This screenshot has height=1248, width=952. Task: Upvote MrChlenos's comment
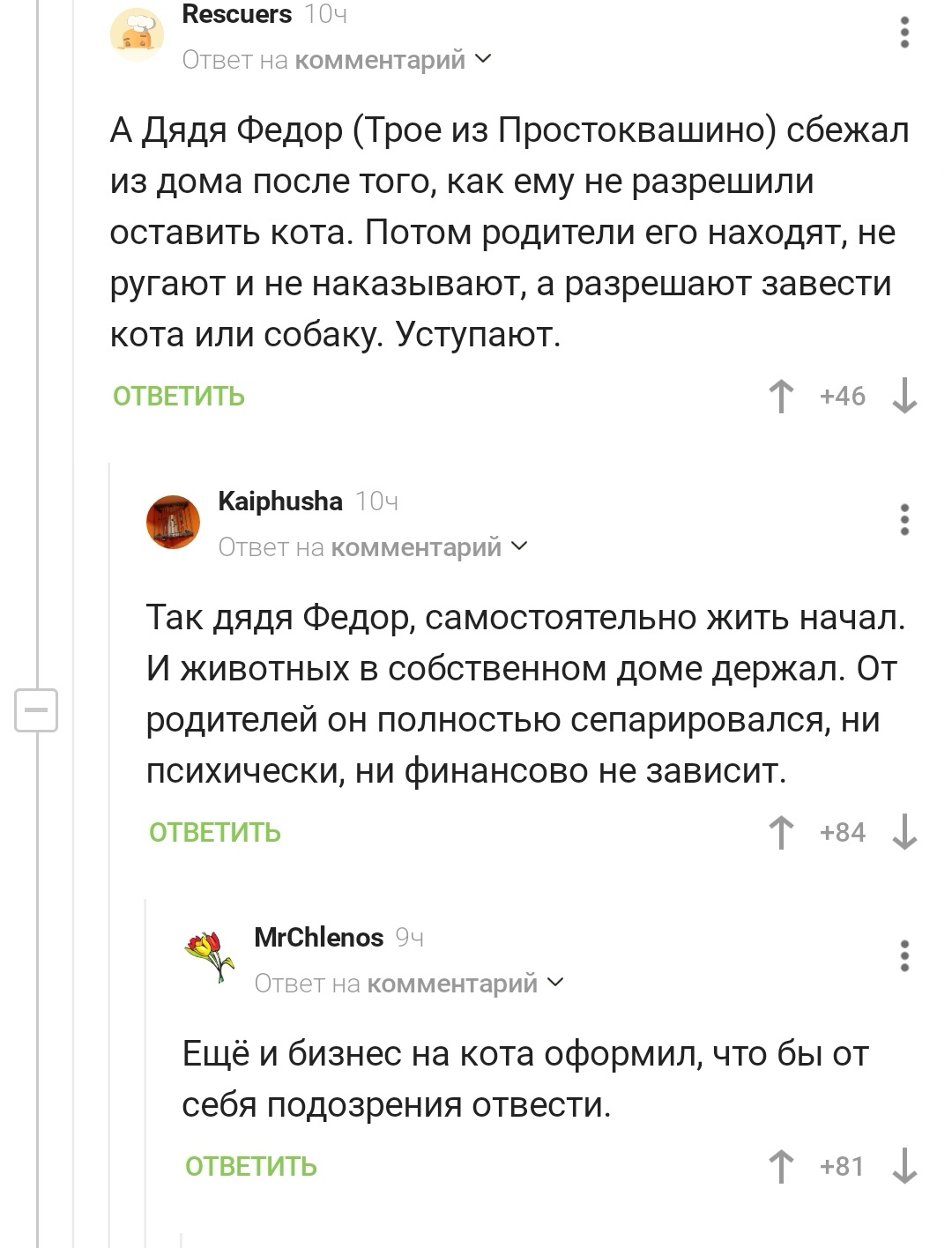pos(781,1166)
